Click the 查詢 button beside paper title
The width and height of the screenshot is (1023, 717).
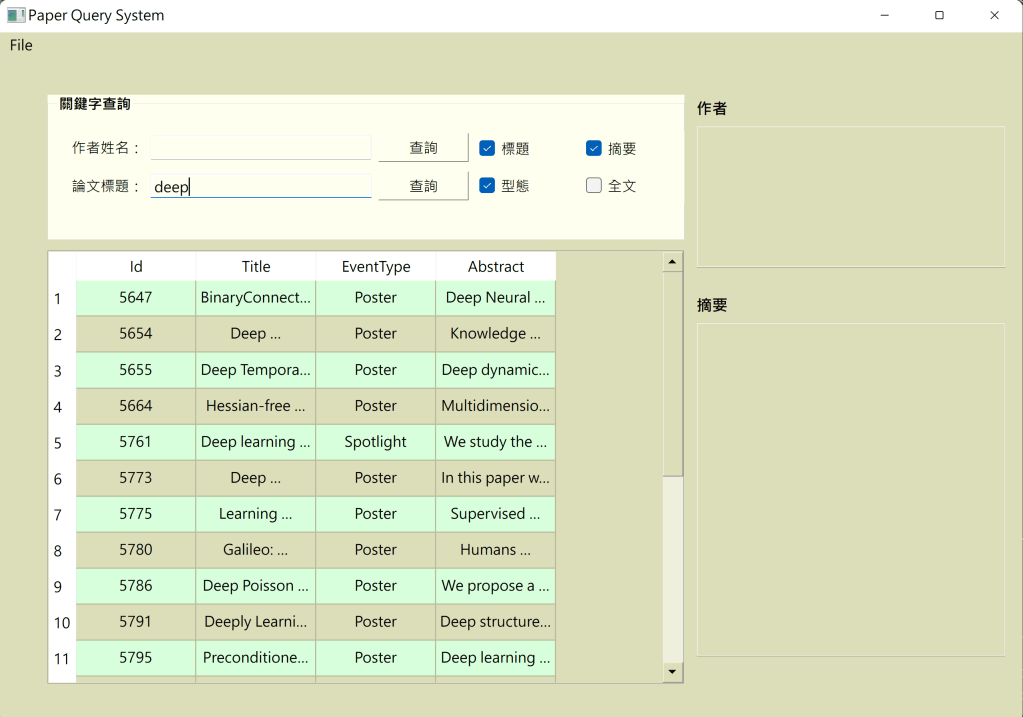423,186
